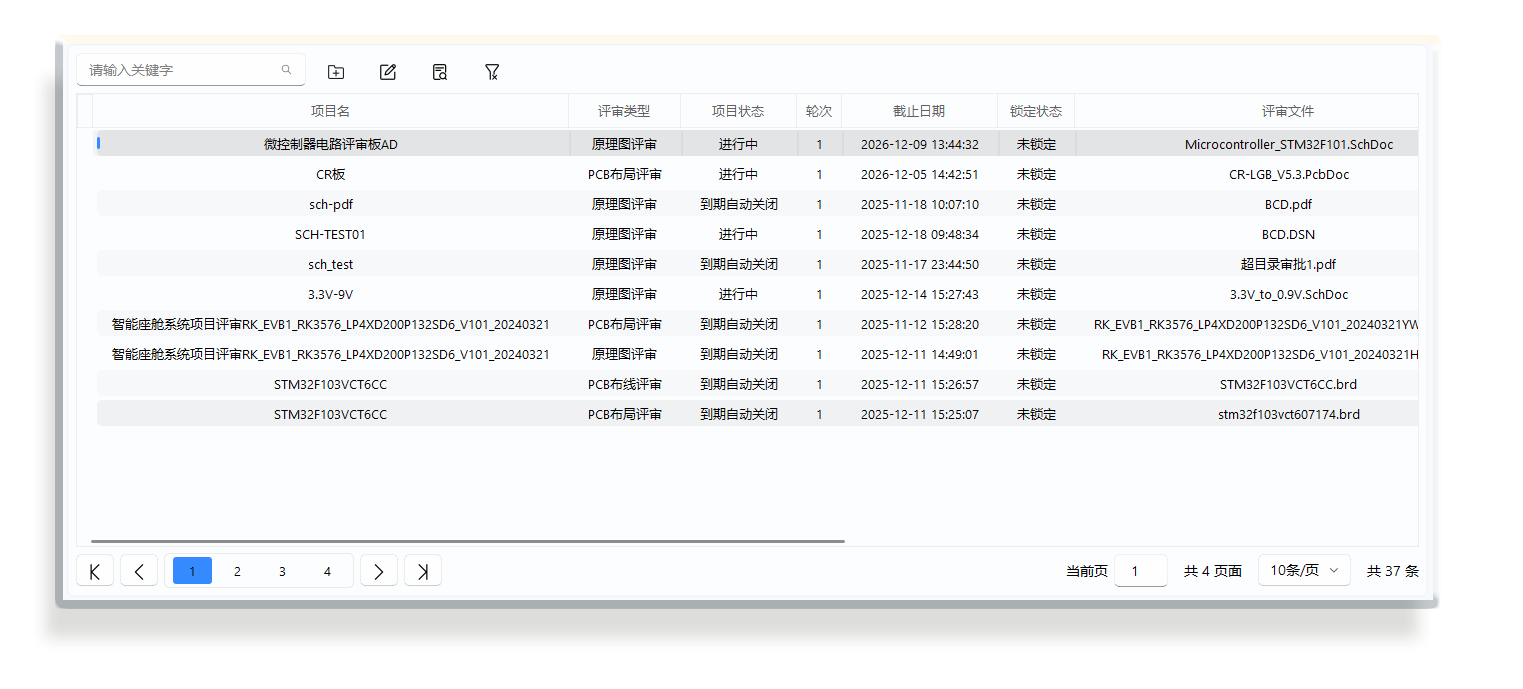Screen dimensions: 1523x689
Task: Go to the previous page arrow
Action: (139, 571)
